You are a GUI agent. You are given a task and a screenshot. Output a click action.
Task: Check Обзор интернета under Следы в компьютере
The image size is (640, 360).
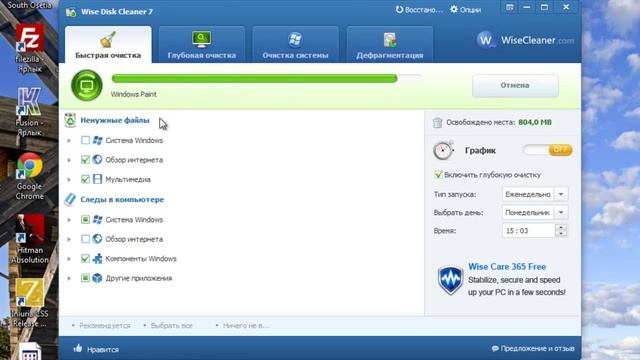point(85,239)
